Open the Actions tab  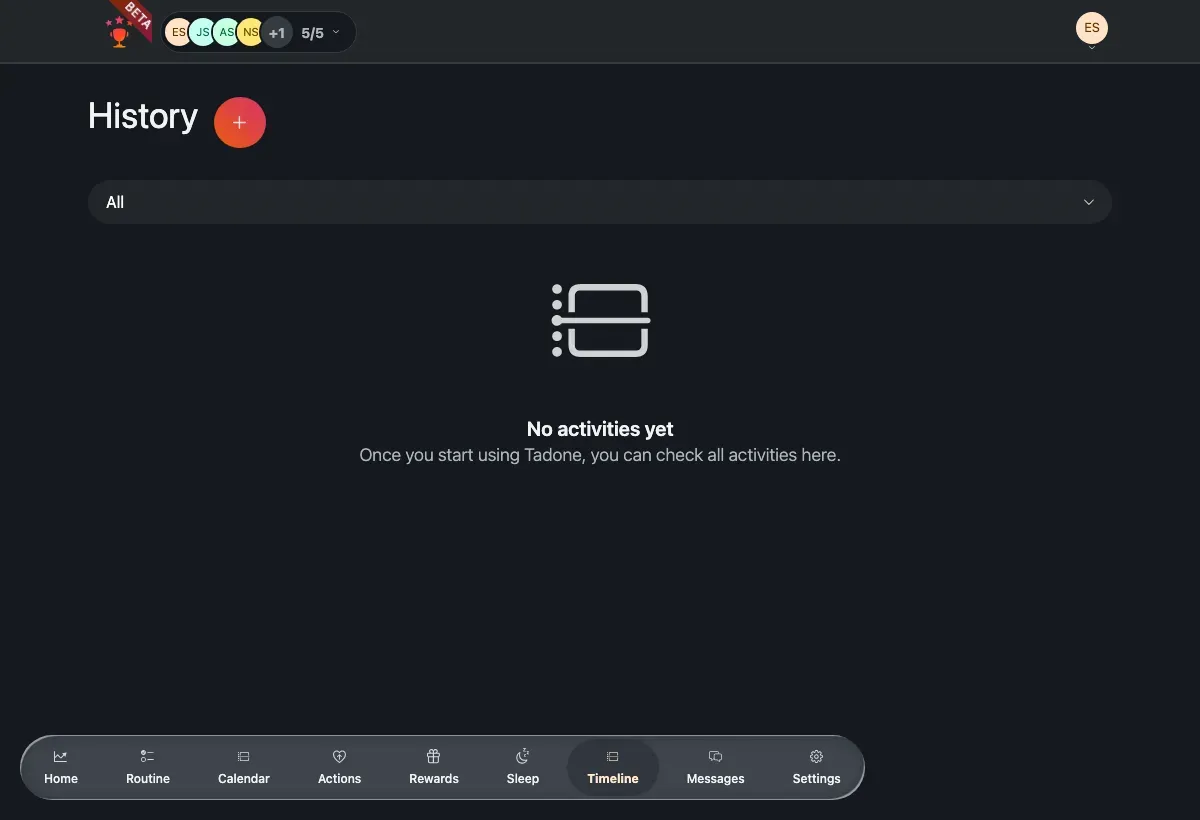coord(339,768)
